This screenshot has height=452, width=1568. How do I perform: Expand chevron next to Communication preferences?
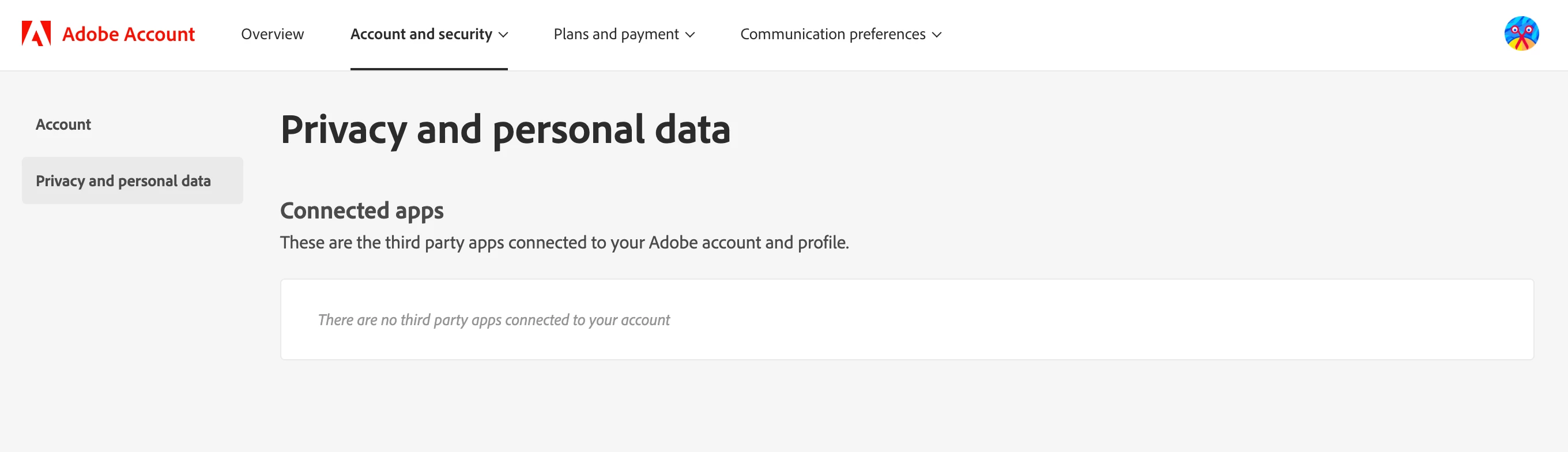[937, 35]
